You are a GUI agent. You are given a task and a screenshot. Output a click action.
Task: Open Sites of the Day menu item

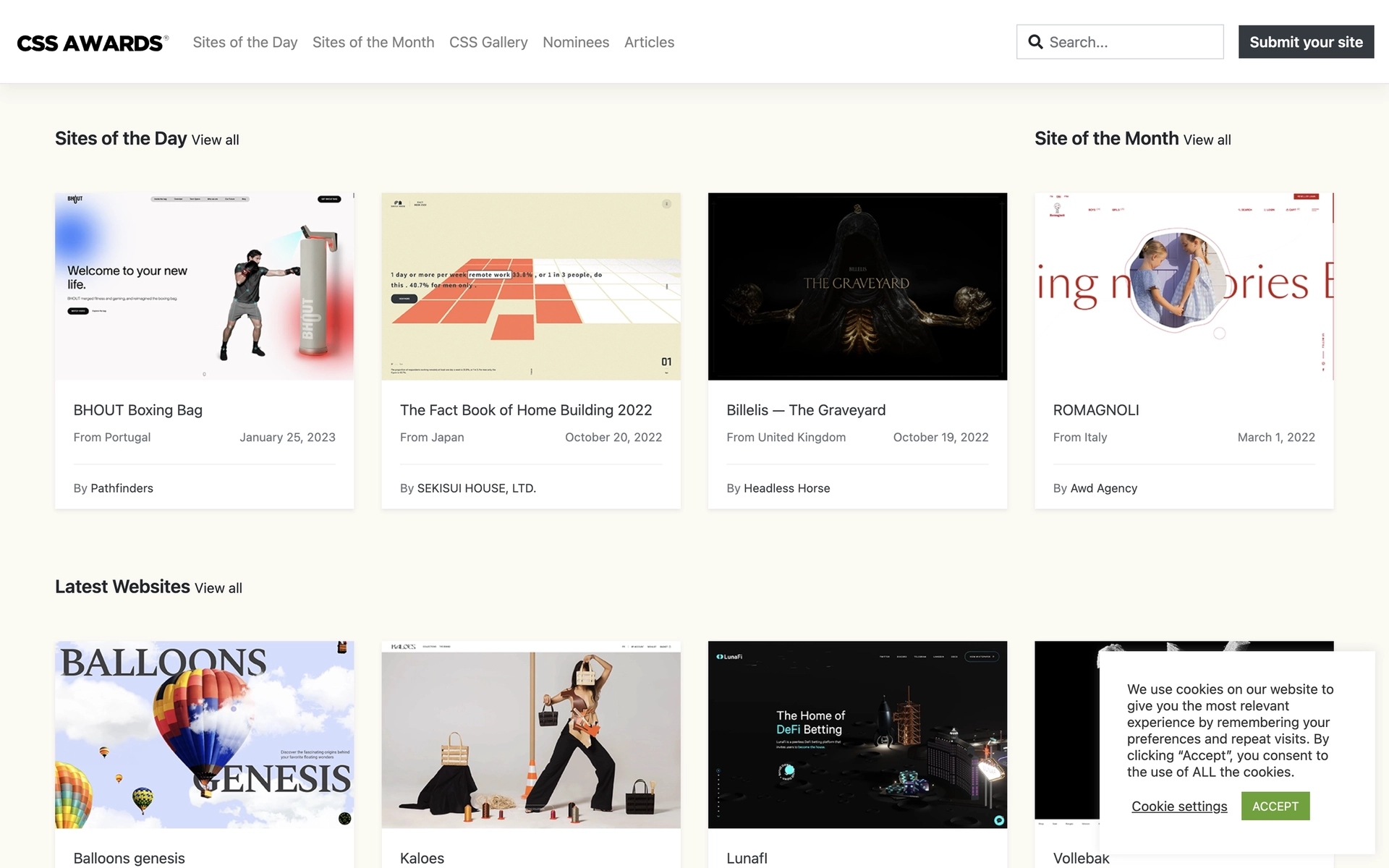(245, 42)
